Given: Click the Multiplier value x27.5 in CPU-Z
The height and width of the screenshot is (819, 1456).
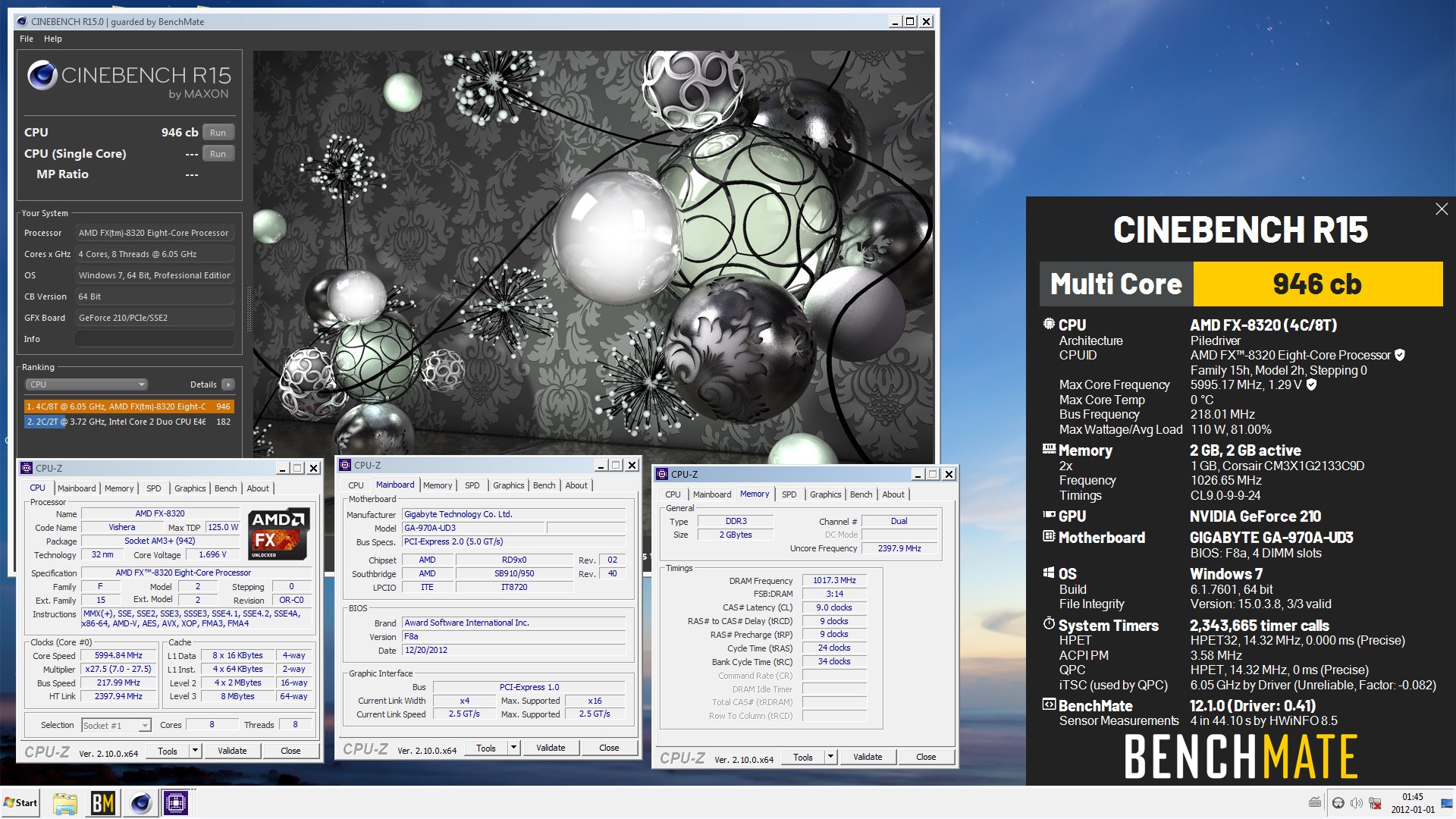Looking at the screenshot, I should tap(118, 670).
